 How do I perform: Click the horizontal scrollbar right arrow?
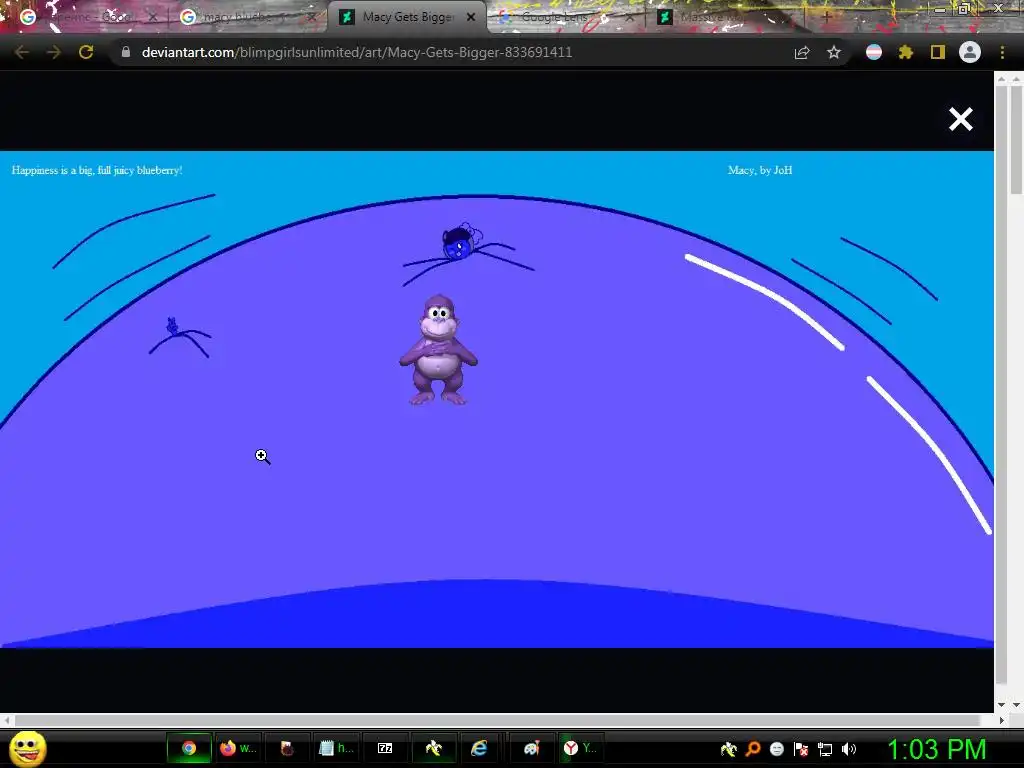point(1002,720)
